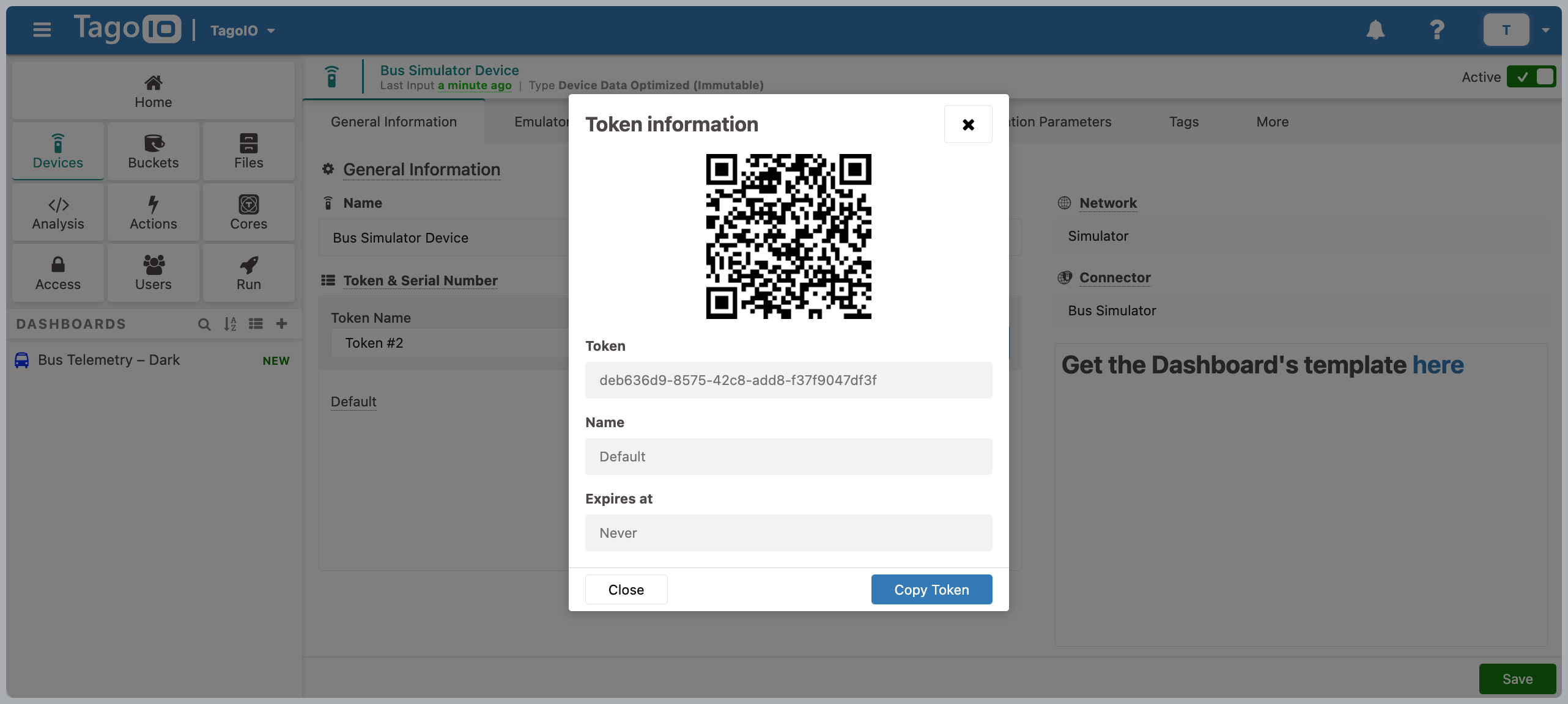Click the T profile avatar
Image resolution: width=1568 pixels, height=704 pixels.
point(1506,29)
